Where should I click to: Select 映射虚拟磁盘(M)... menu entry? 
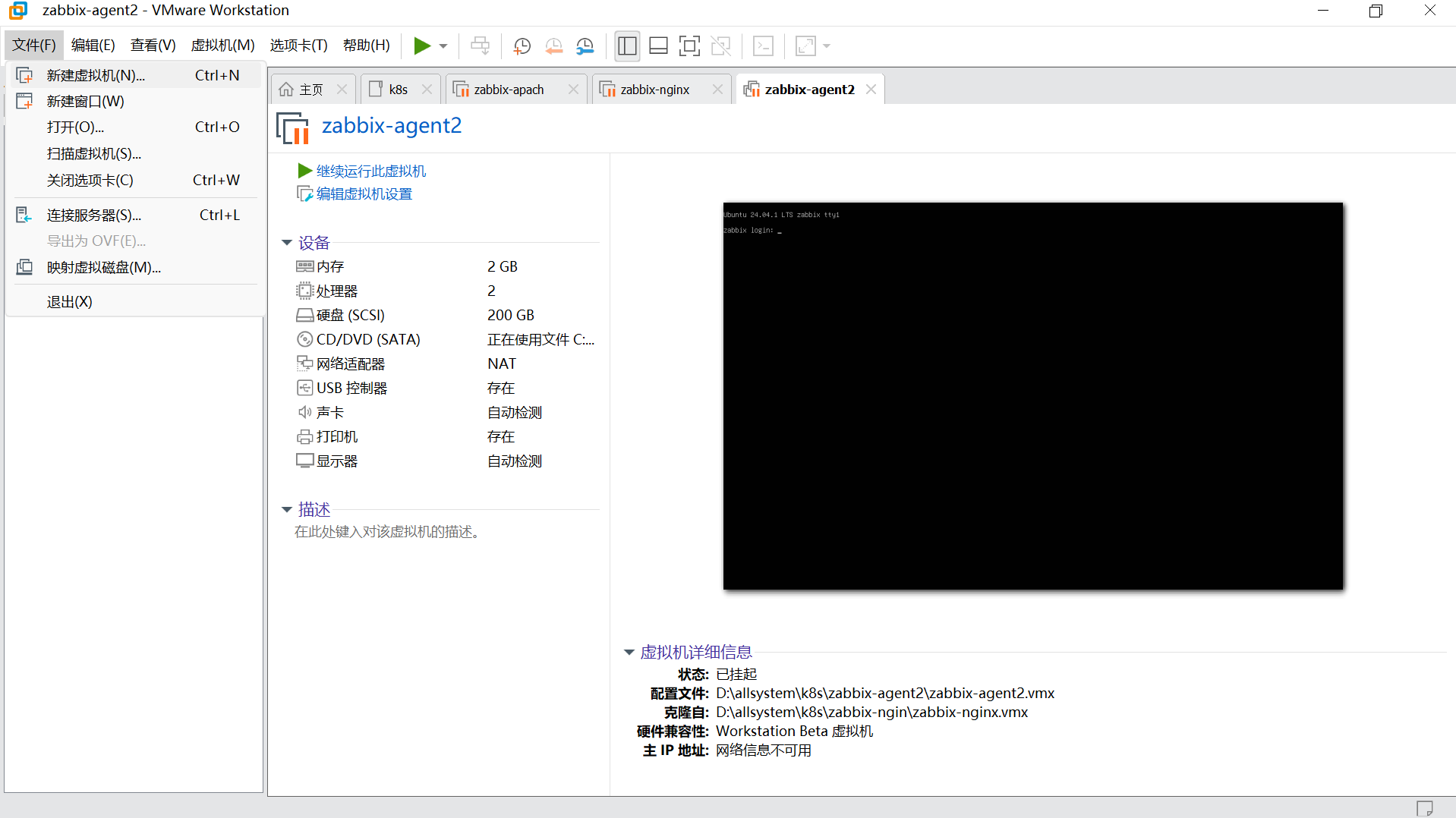(135, 267)
